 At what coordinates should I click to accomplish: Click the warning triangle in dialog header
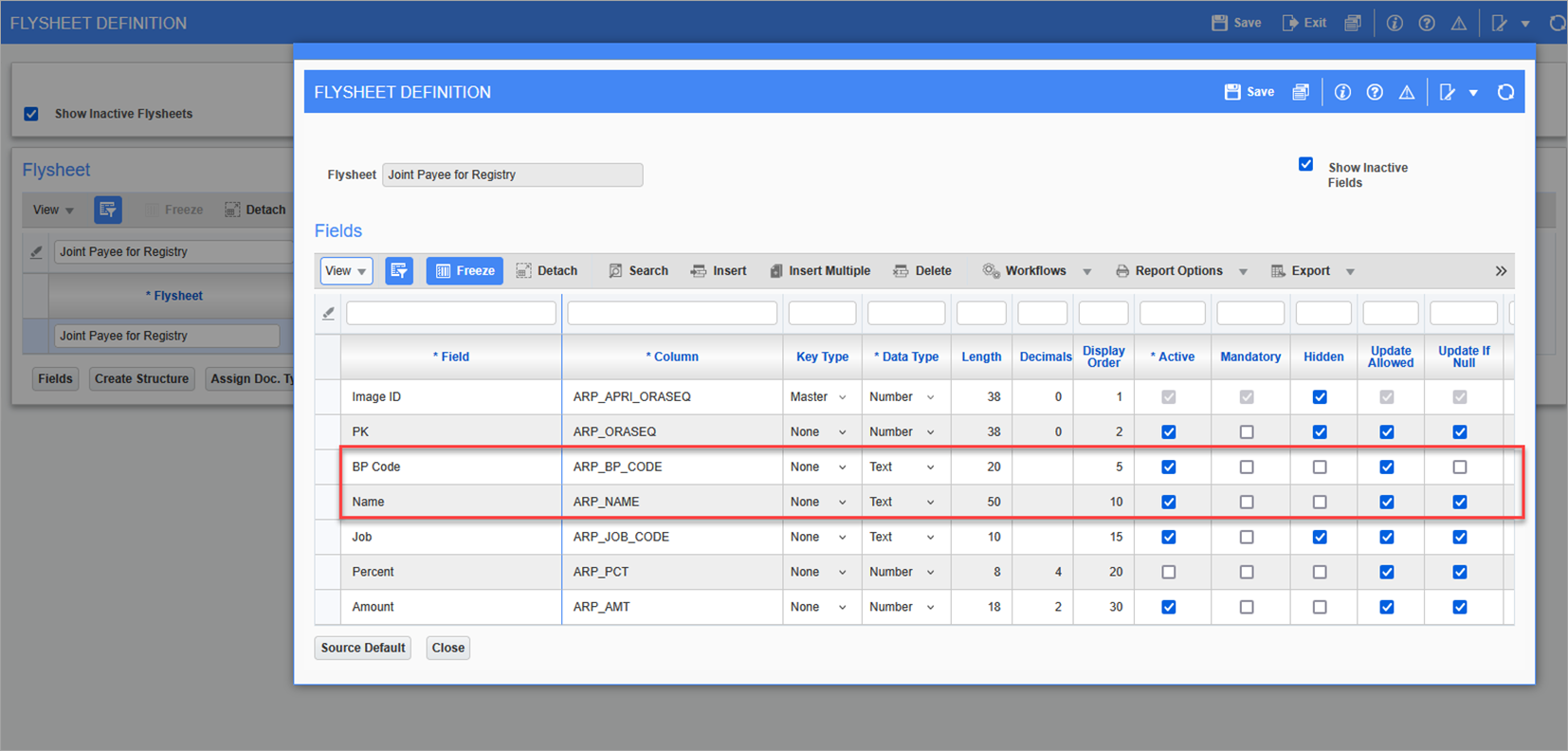[1407, 92]
